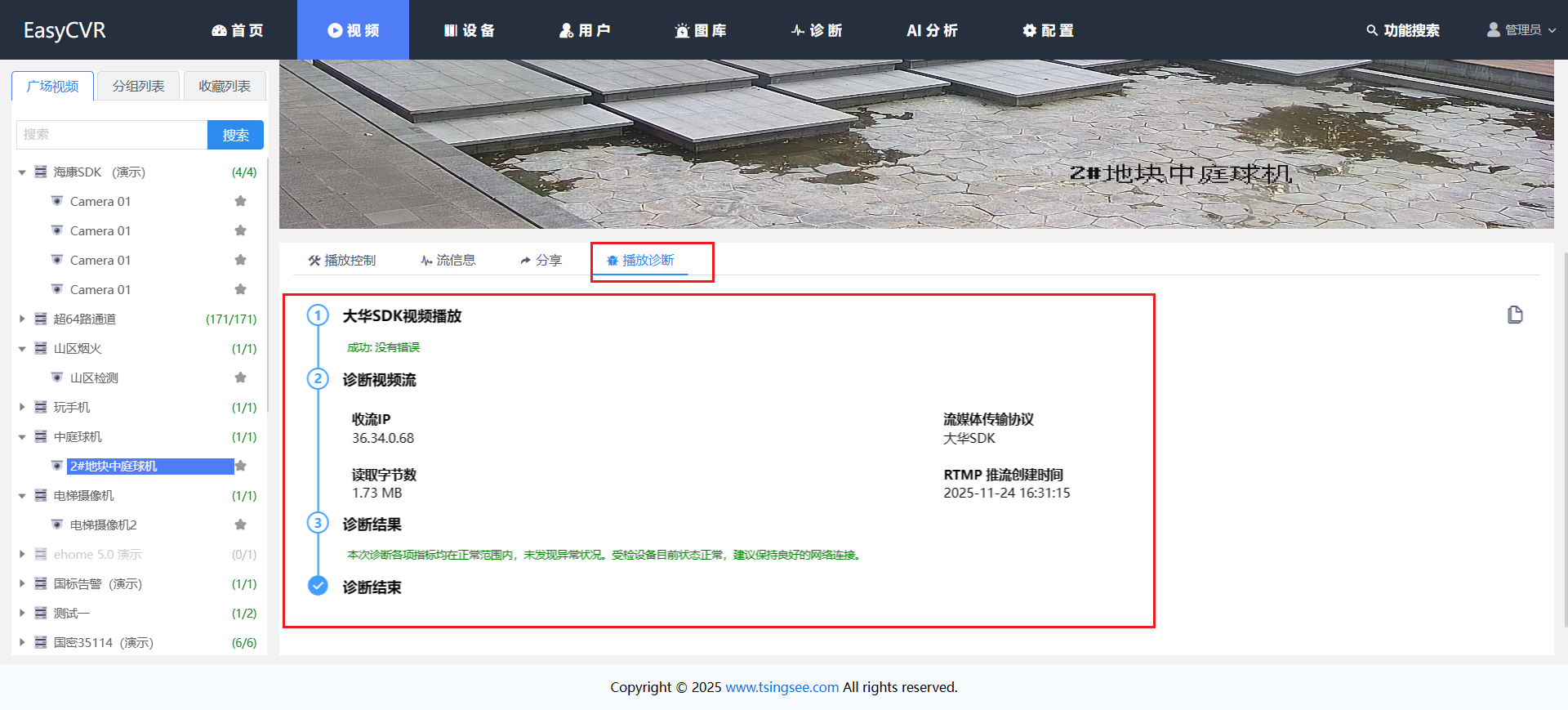
Task: Expand the 玩手机 group
Action: pos(22,408)
